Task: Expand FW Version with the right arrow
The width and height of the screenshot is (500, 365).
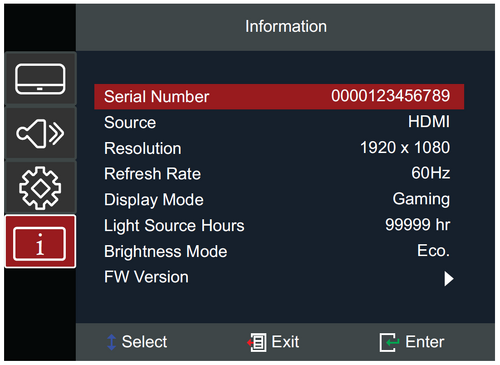Action: point(449,279)
